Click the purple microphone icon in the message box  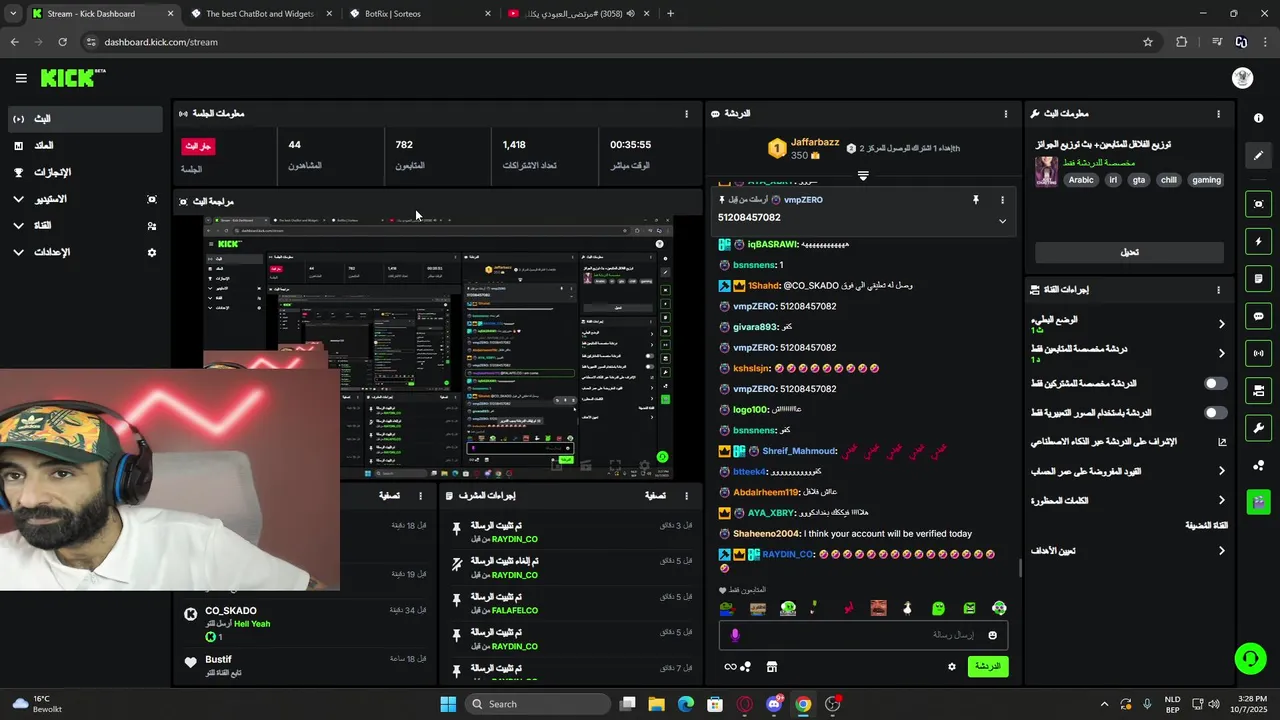tap(735, 635)
